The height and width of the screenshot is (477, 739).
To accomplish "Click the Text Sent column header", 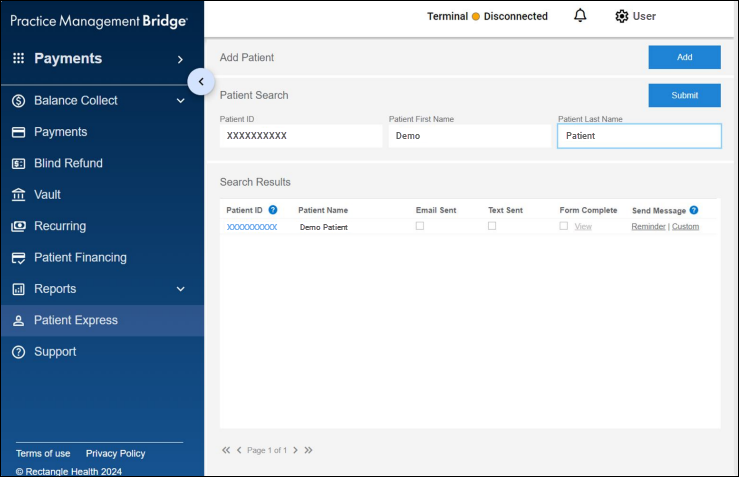I will (x=505, y=210).
